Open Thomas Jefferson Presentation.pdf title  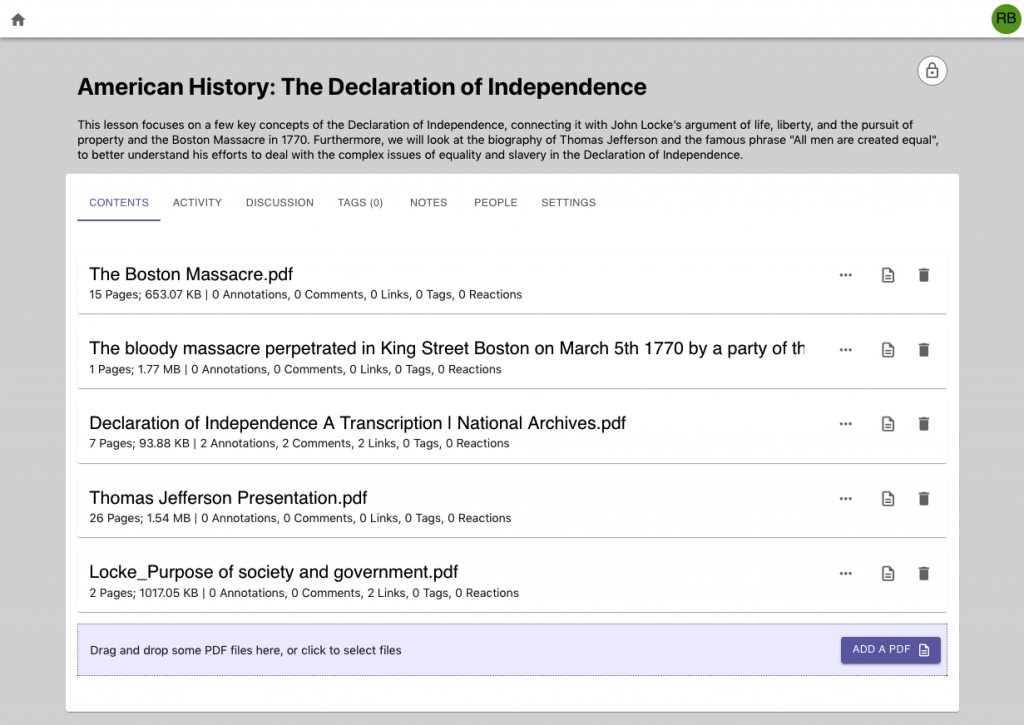point(228,498)
